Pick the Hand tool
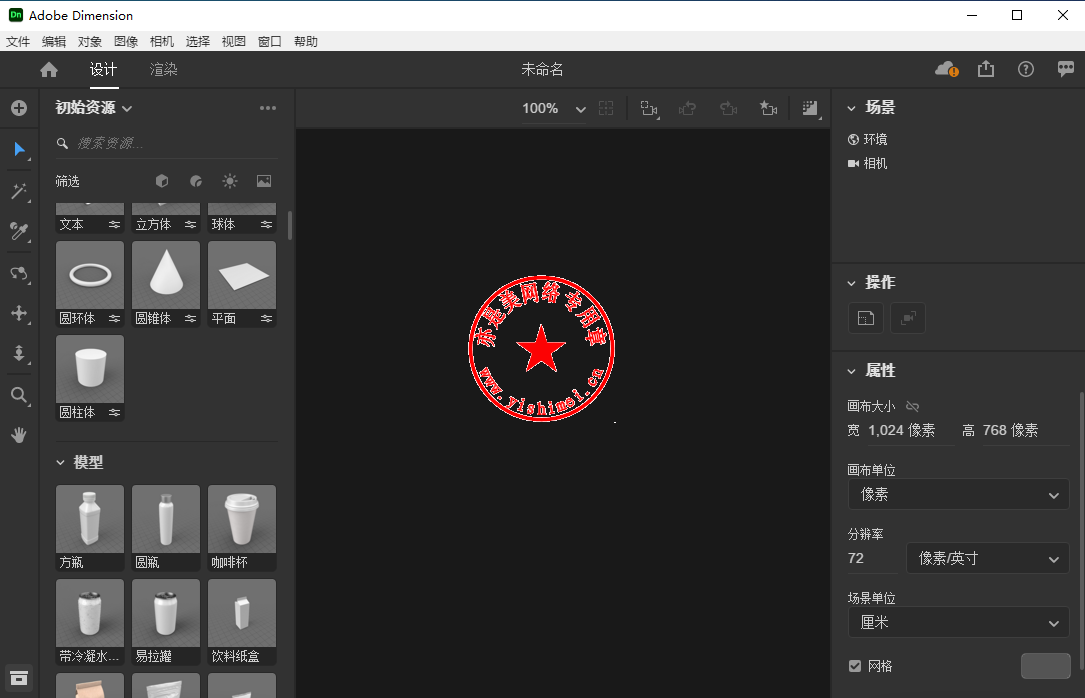Screen dimensions: 1085x698 pyautogui.click(x=19, y=435)
